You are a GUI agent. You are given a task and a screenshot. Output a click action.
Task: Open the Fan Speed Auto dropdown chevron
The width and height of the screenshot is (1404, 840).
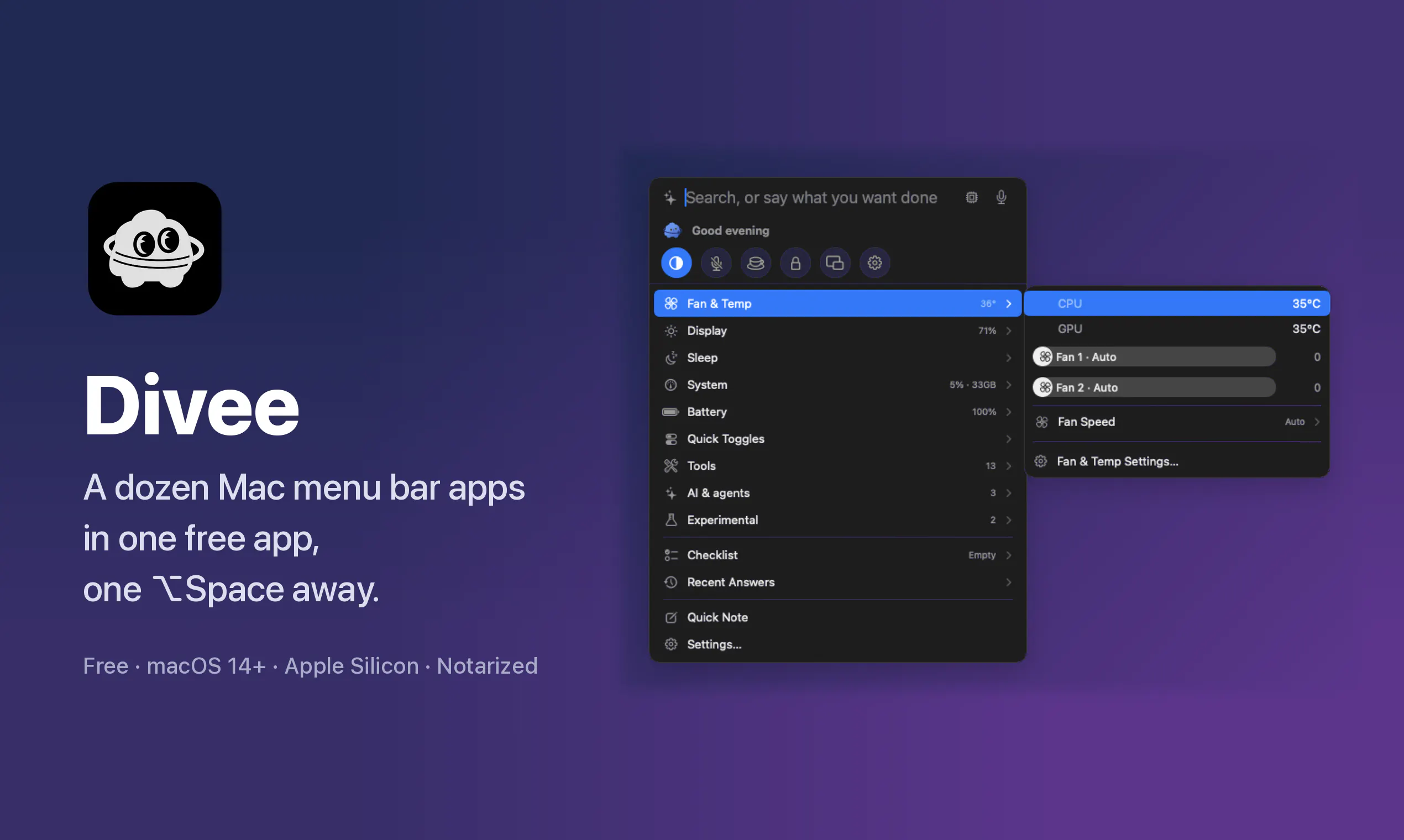click(x=1317, y=422)
